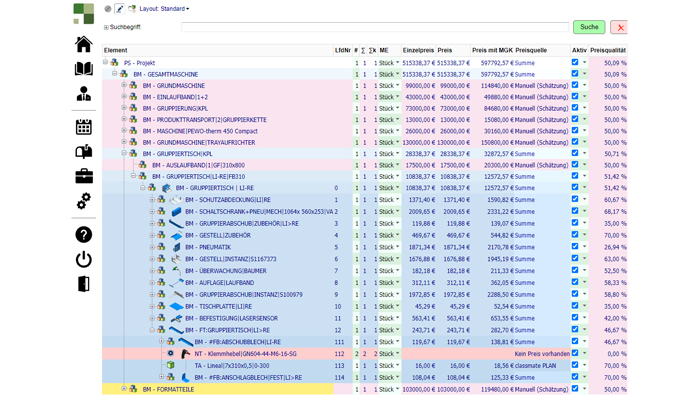Open the classmate PLAN price source link

(535, 366)
